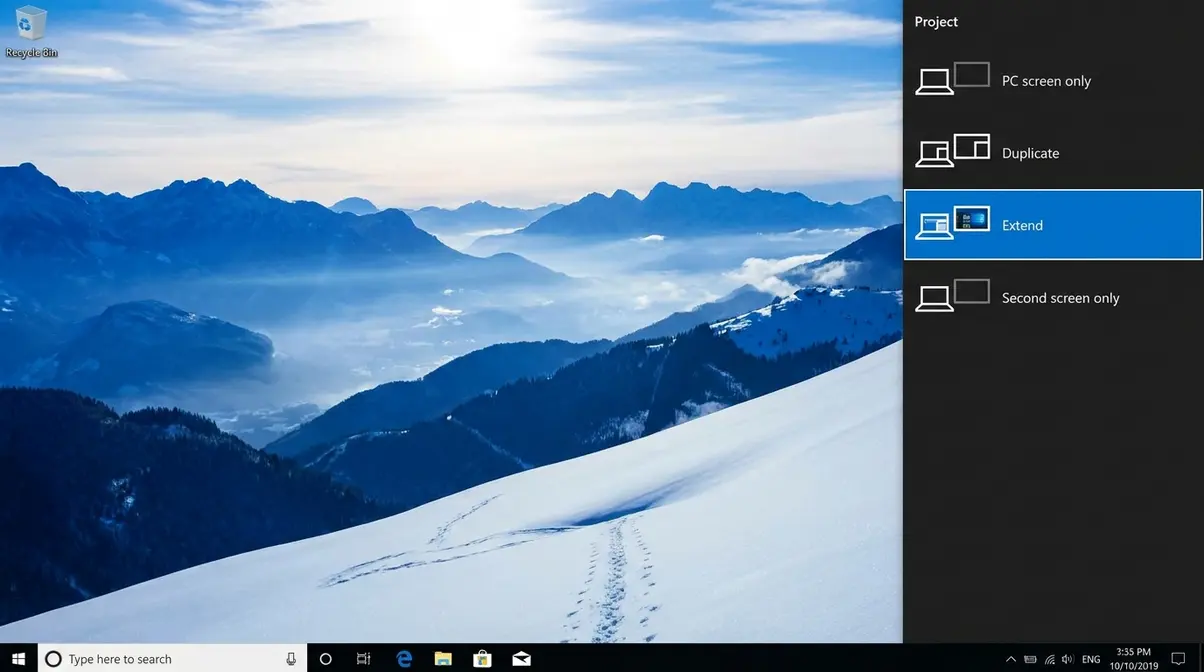Select PC screen only projection mode

(1053, 81)
